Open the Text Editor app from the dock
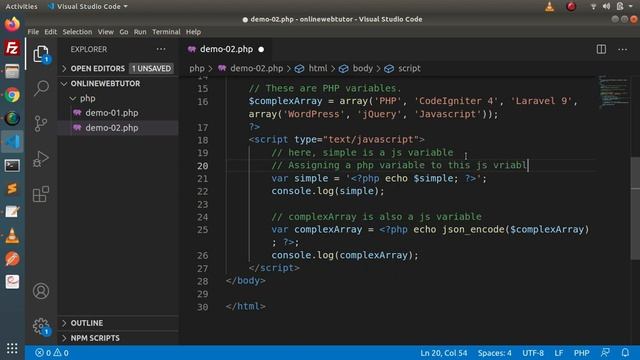640x360 pixels. click(12, 212)
